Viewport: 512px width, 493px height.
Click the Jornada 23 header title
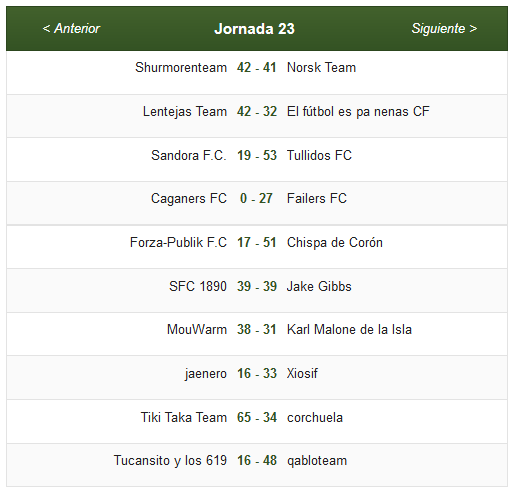pos(254,29)
